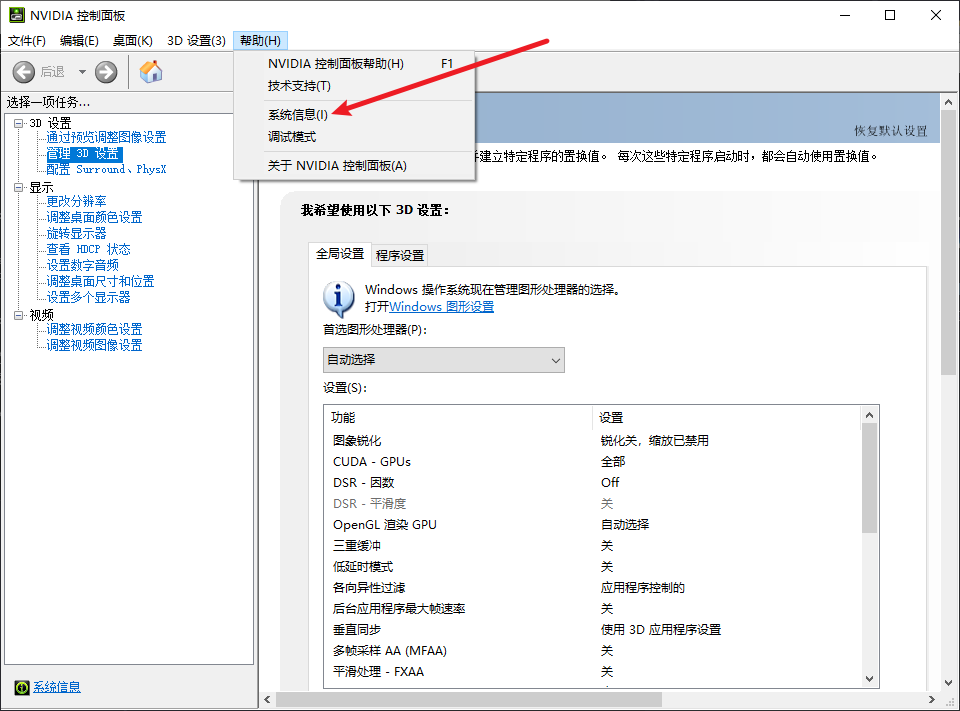
Task: Open 调整视频颜色设置 task
Action: pos(94,329)
